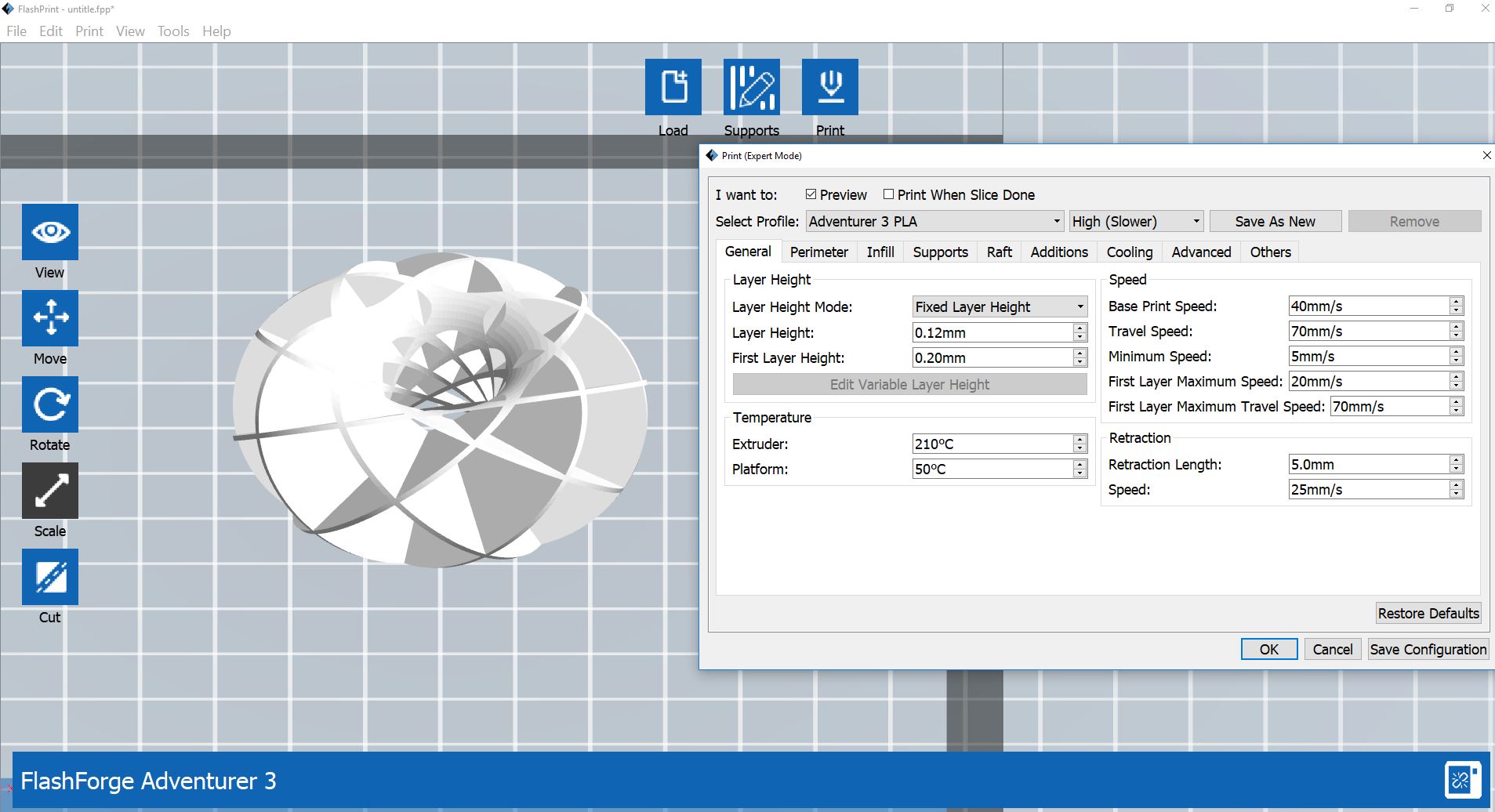Click the Travel Speed spinner arrows
Viewport: 1495px width, 812px height.
[x=1457, y=331]
